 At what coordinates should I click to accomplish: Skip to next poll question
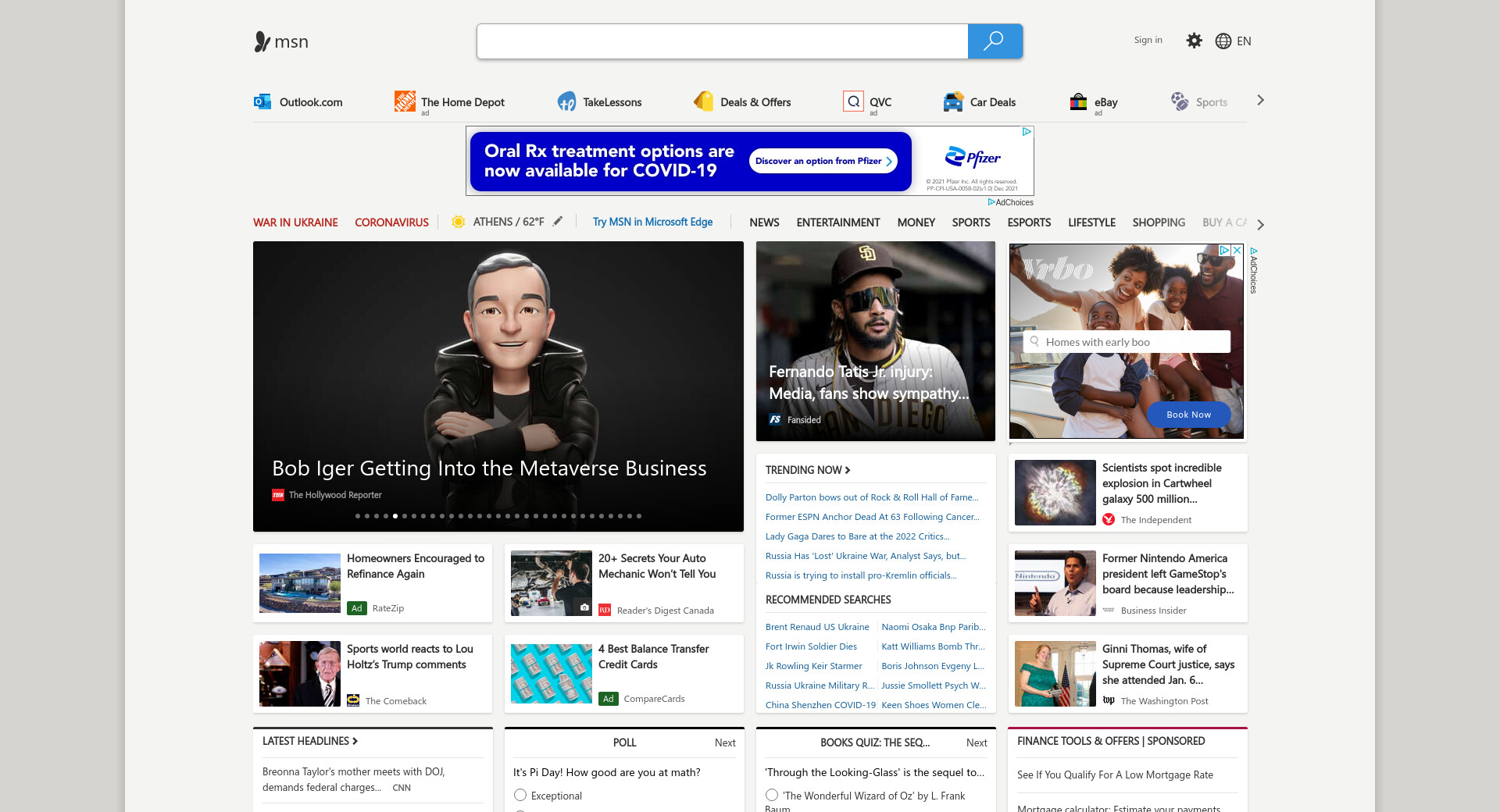tap(724, 743)
